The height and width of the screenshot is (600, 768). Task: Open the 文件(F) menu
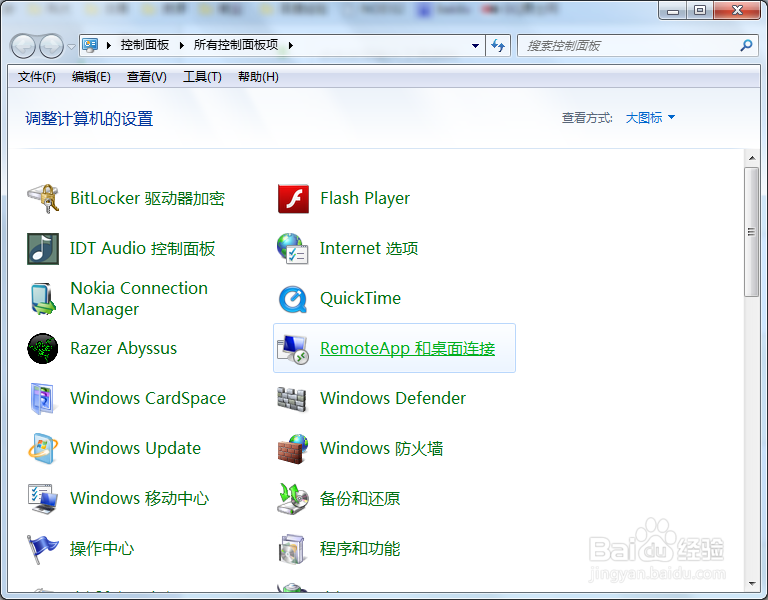(x=37, y=77)
